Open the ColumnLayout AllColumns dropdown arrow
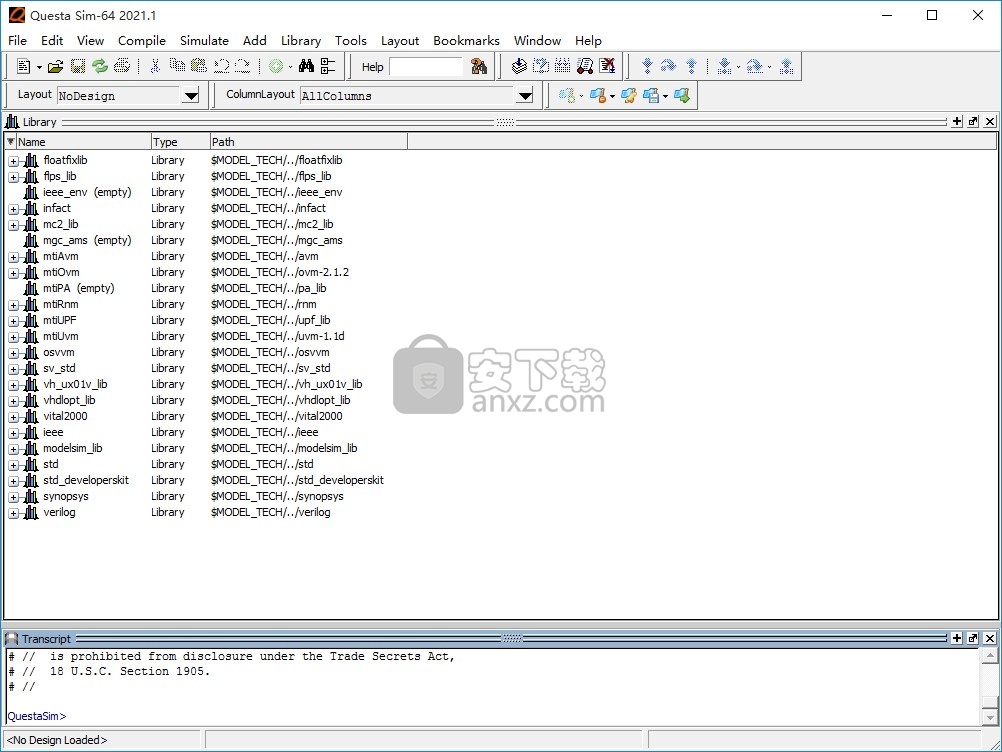This screenshot has width=1002, height=752. tap(525, 96)
